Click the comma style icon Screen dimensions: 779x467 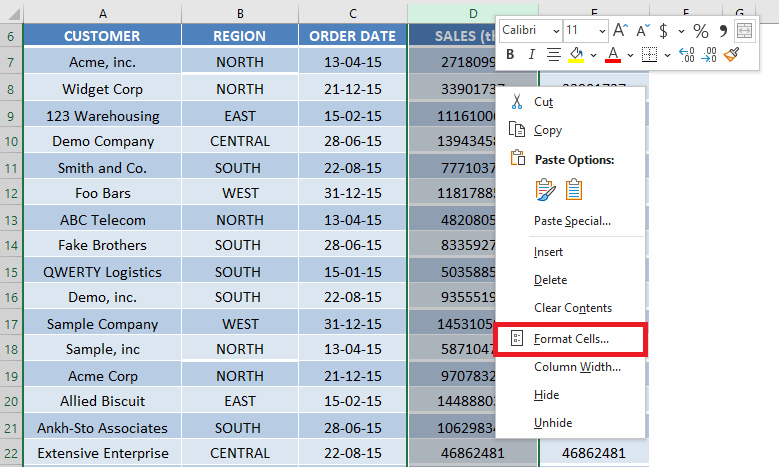(723, 31)
